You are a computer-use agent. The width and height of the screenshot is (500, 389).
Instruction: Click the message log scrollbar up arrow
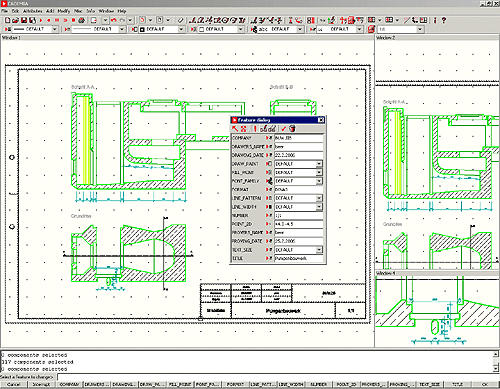[x=496, y=354]
